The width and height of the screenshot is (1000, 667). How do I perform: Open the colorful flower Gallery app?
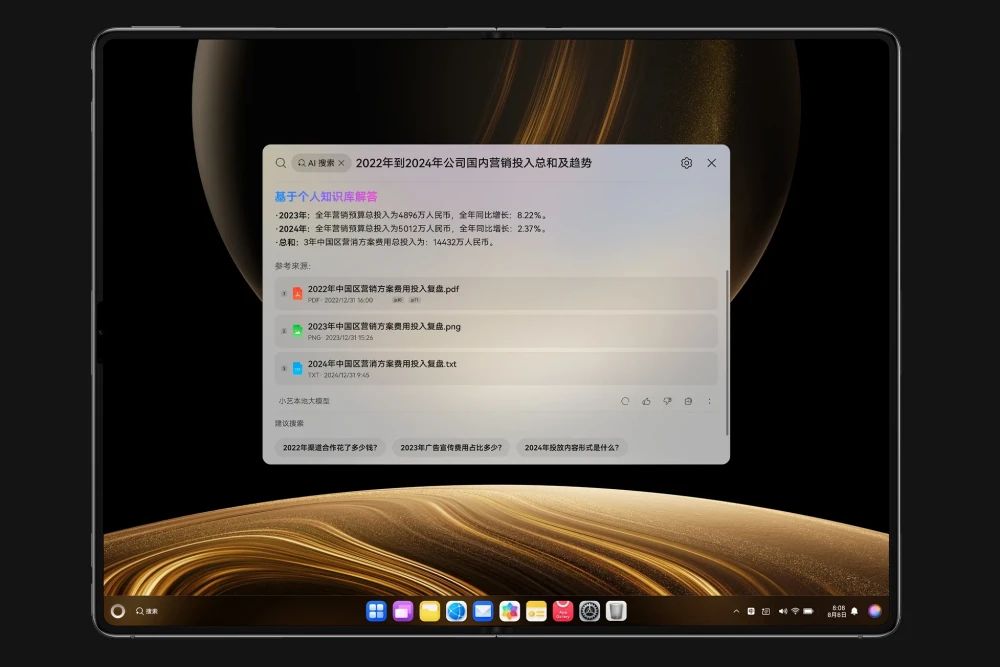[x=510, y=612]
